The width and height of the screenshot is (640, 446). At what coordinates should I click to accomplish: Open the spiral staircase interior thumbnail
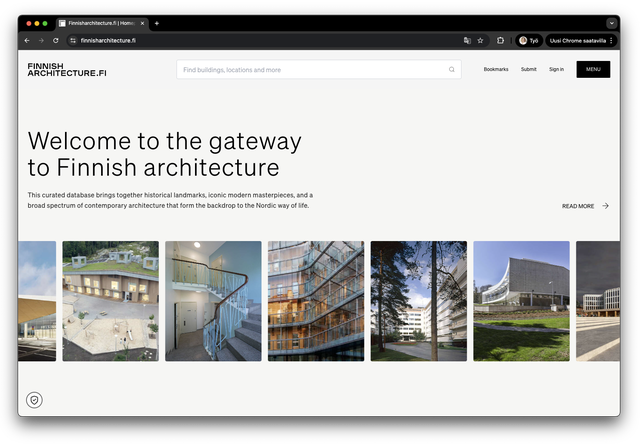point(213,301)
